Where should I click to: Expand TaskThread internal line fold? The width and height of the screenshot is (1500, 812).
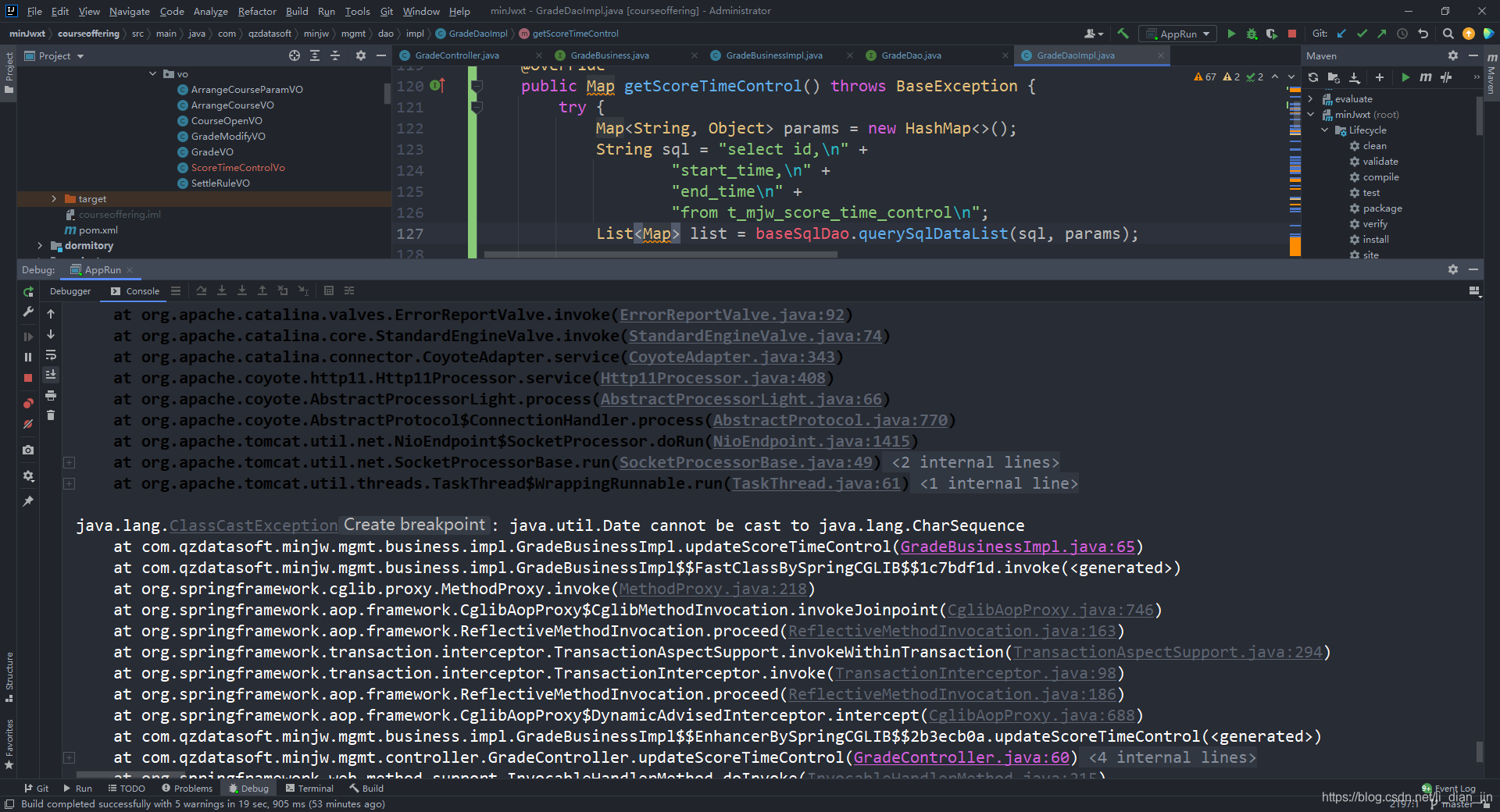click(x=69, y=483)
